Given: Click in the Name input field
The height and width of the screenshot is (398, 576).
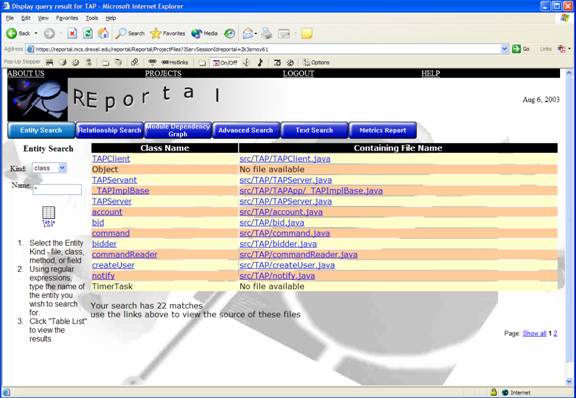Looking at the screenshot, I should click(57, 189).
